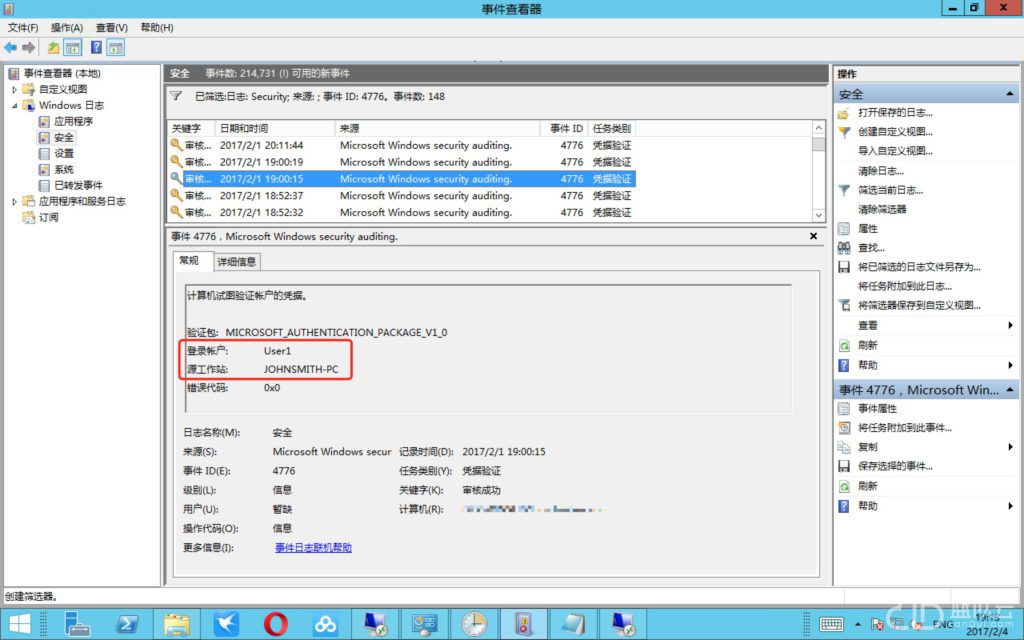Open 属性 under the 安全 actions
The width and height of the screenshot is (1024, 640).
tap(867, 229)
